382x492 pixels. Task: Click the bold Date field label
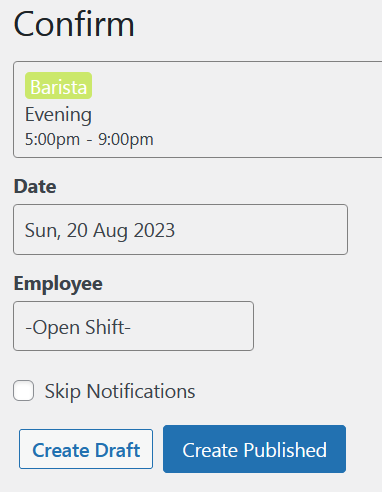[x=35, y=186]
